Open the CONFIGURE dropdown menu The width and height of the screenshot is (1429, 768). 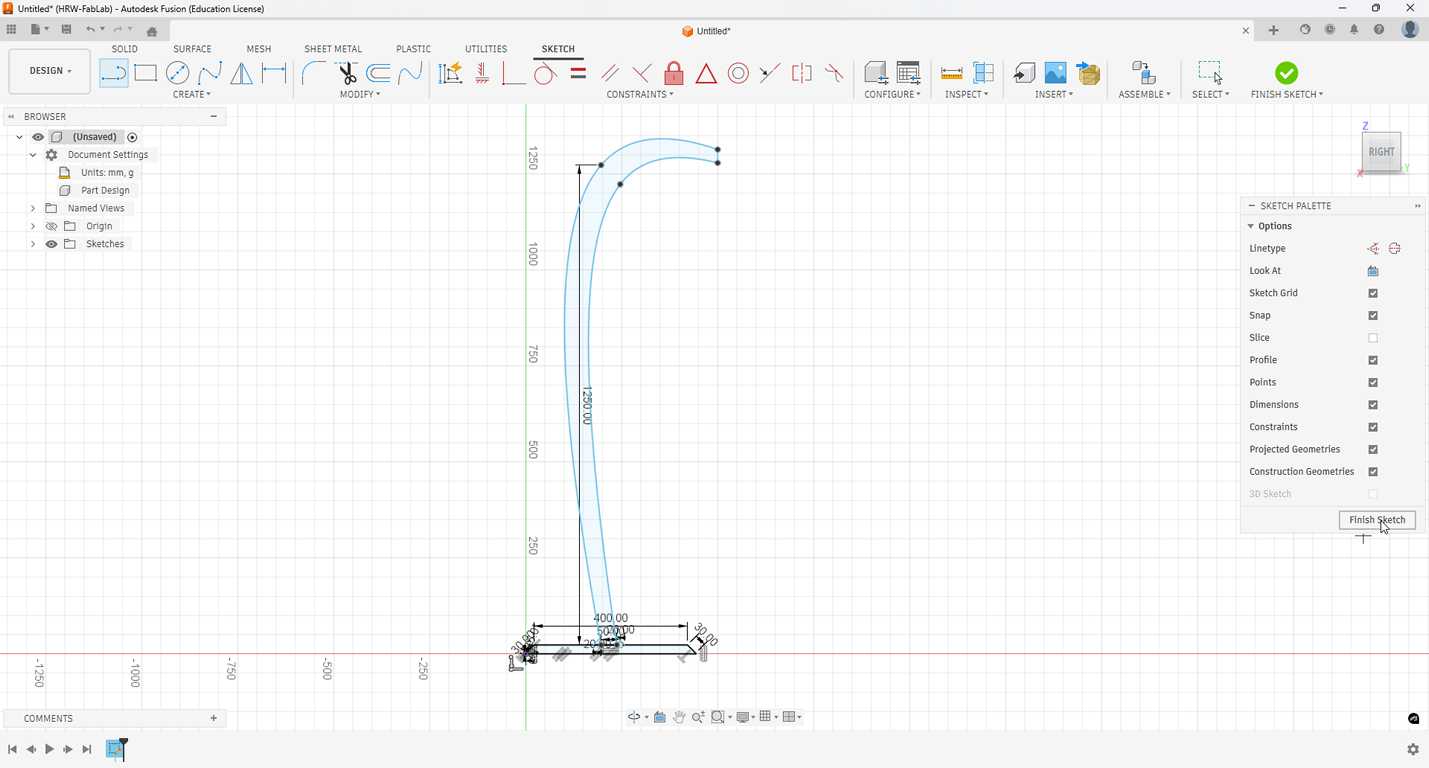coord(893,94)
